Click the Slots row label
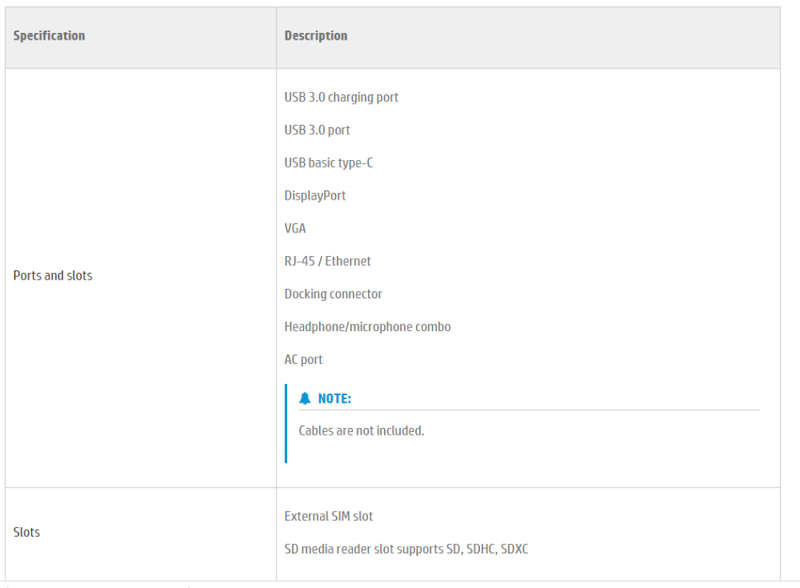800x588 pixels. [27, 532]
